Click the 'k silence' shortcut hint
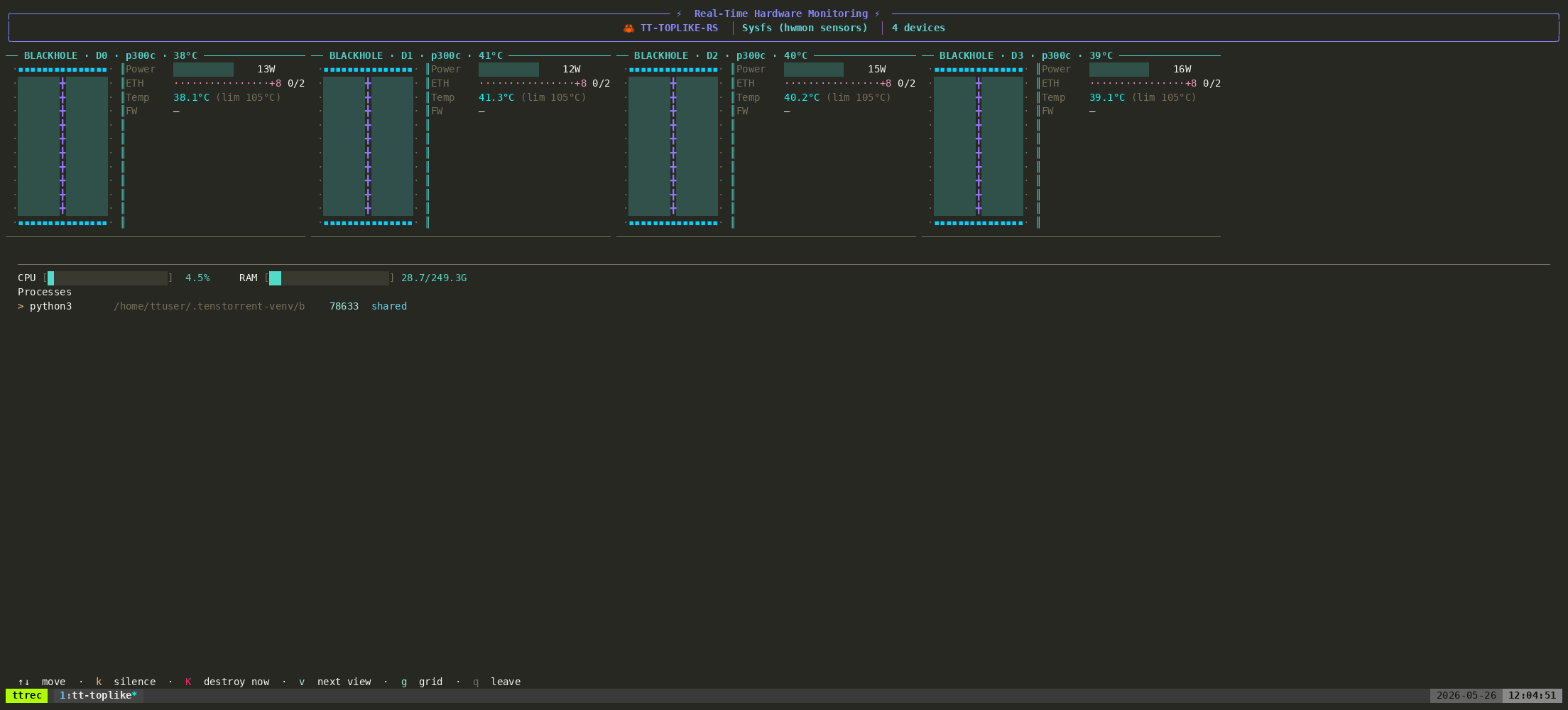The image size is (1568, 710). coord(126,682)
